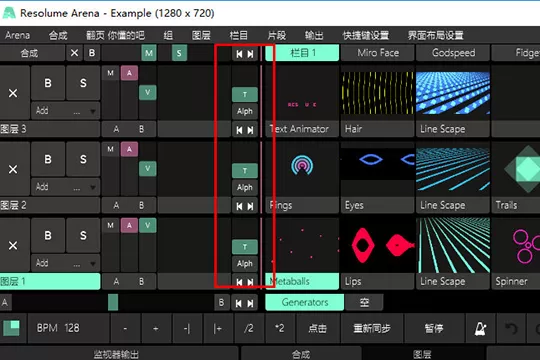Open the 合成 menu
The height and width of the screenshot is (360, 540).
click(x=58, y=35)
